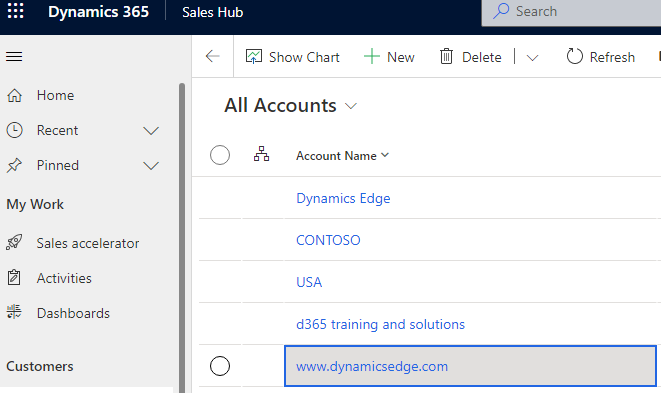This screenshot has height=393, width=661.
Task: Click the Show Chart icon
Action: tap(254, 57)
